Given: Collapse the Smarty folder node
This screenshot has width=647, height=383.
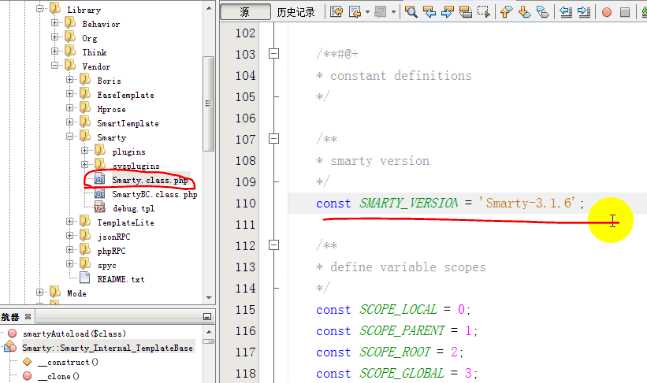Looking at the screenshot, I should pyautogui.click(x=69, y=137).
